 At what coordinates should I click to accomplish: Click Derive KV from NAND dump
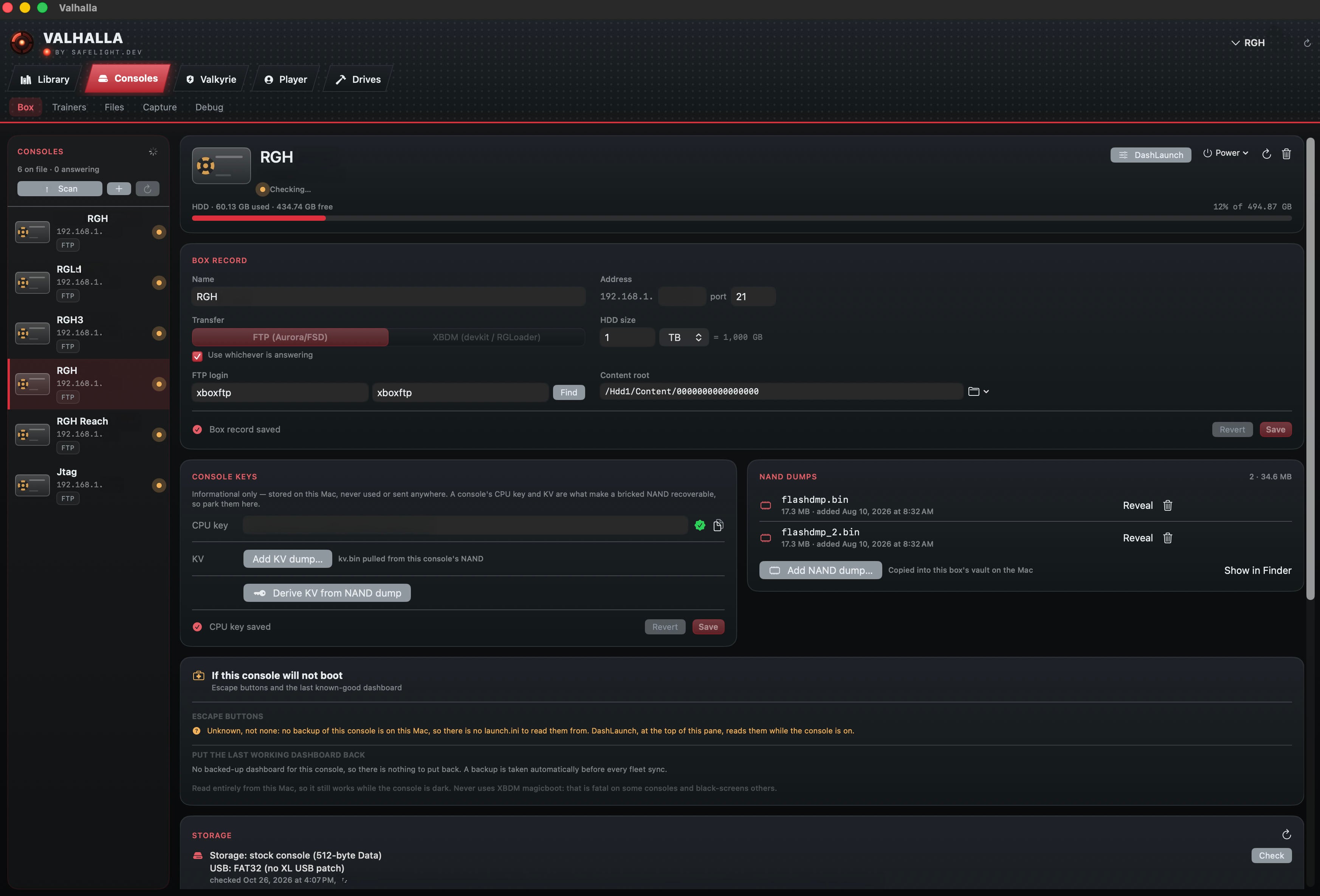click(327, 593)
